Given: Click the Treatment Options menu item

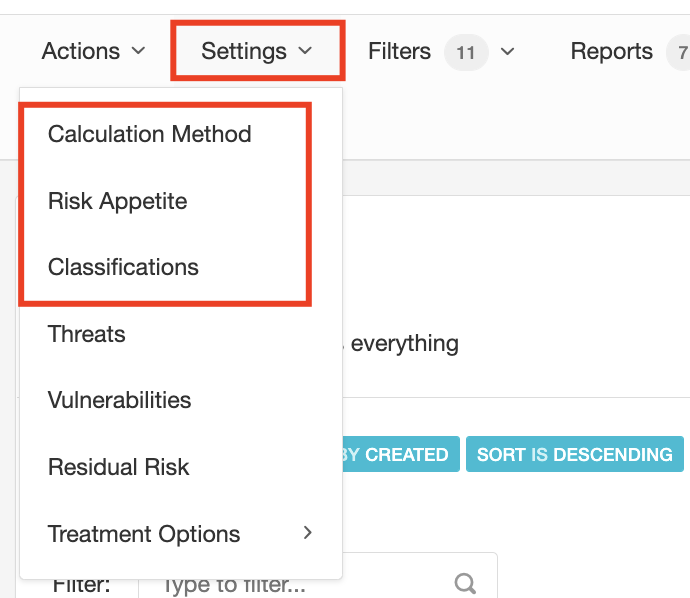Looking at the screenshot, I should pyautogui.click(x=144, y=533).
